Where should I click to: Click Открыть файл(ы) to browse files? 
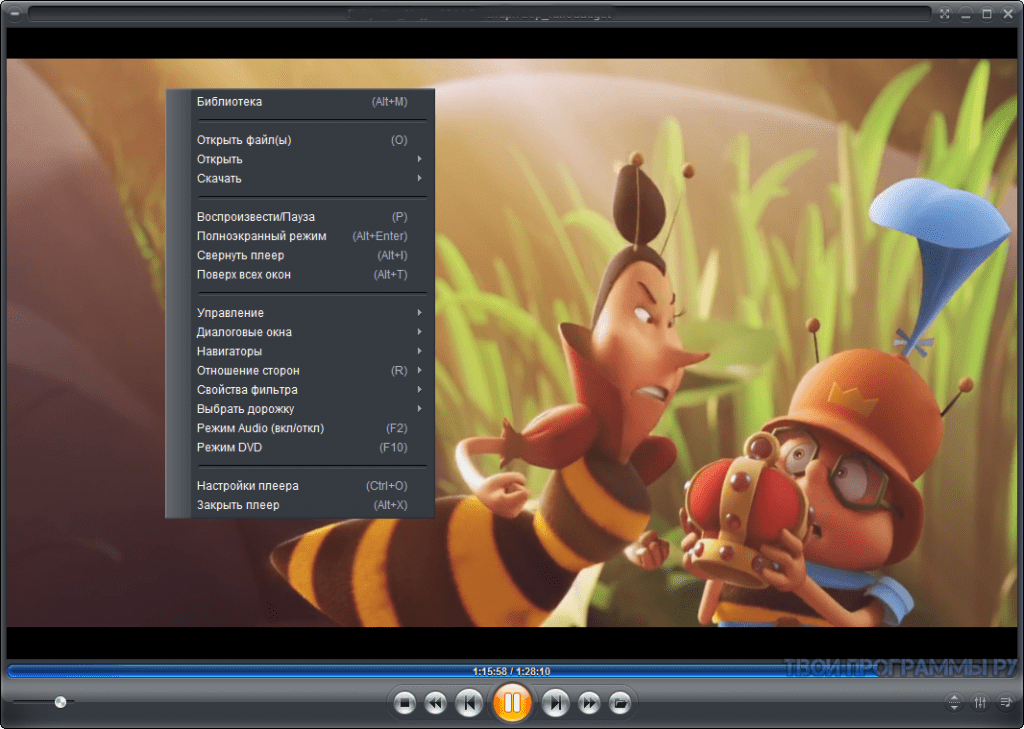click(x=244, y=140)
